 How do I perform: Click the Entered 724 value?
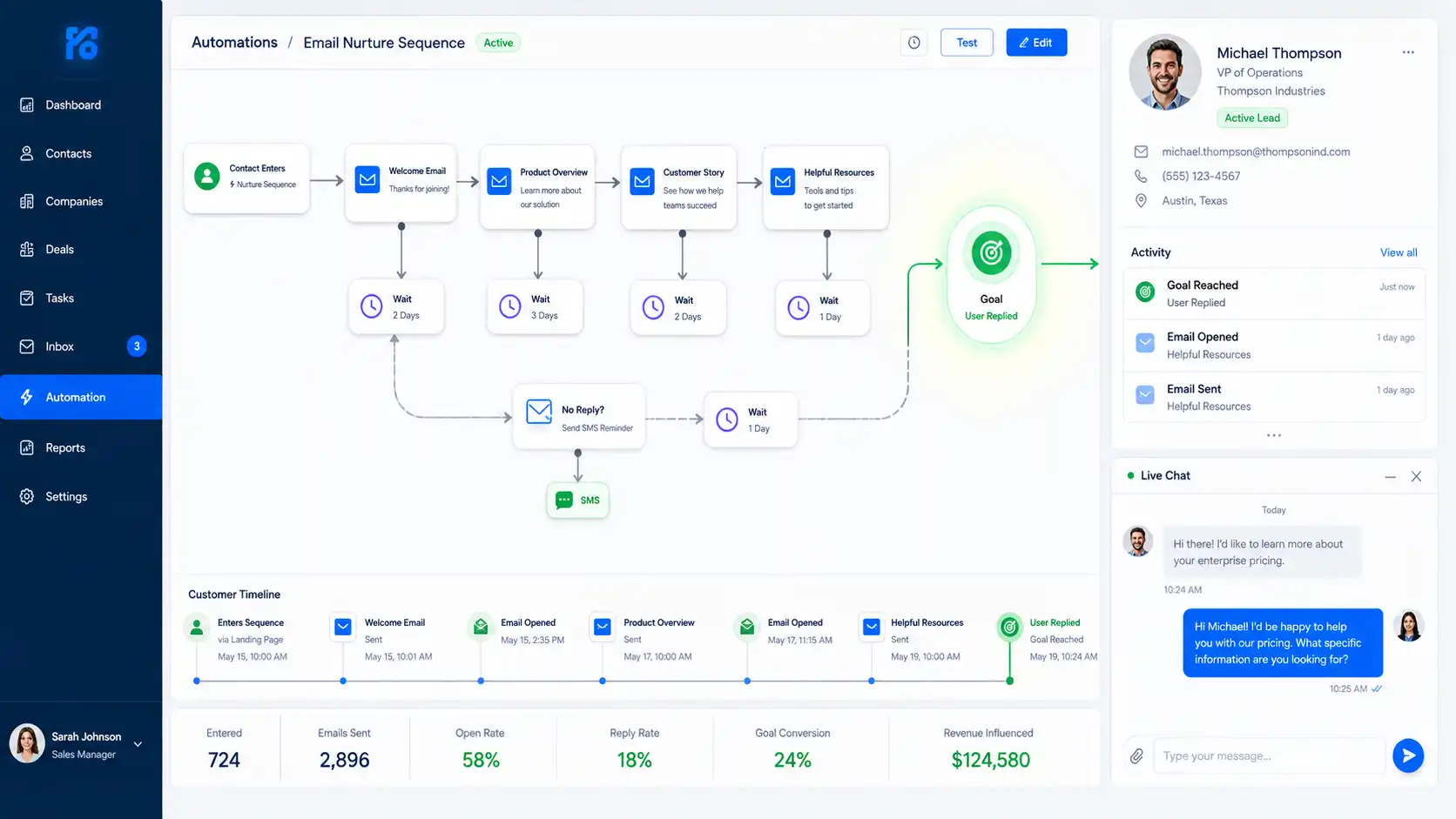tap(224, 760)
